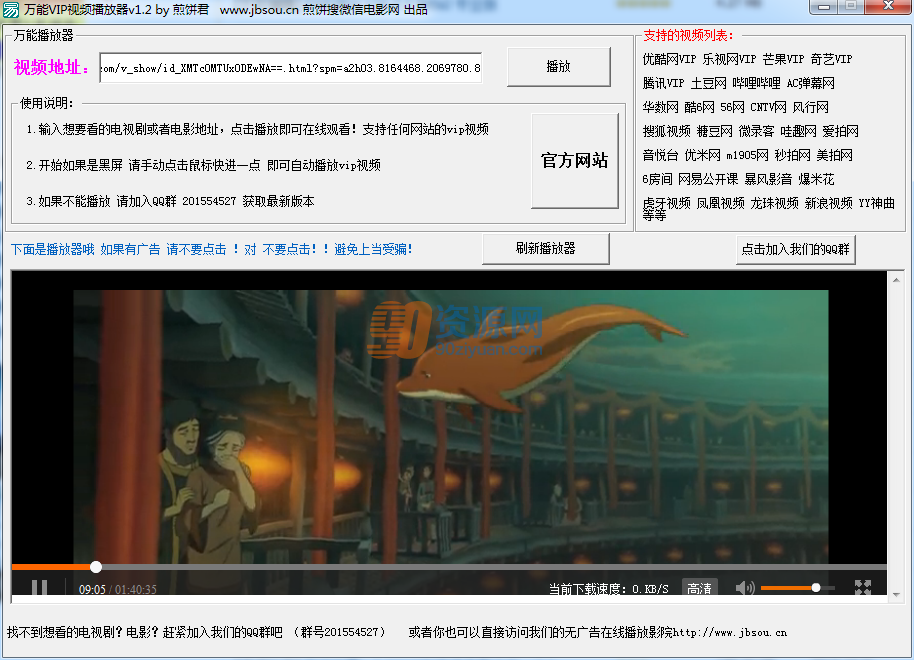
Task: Click 芒果VIP in the supported list
Action: point(783,59)
